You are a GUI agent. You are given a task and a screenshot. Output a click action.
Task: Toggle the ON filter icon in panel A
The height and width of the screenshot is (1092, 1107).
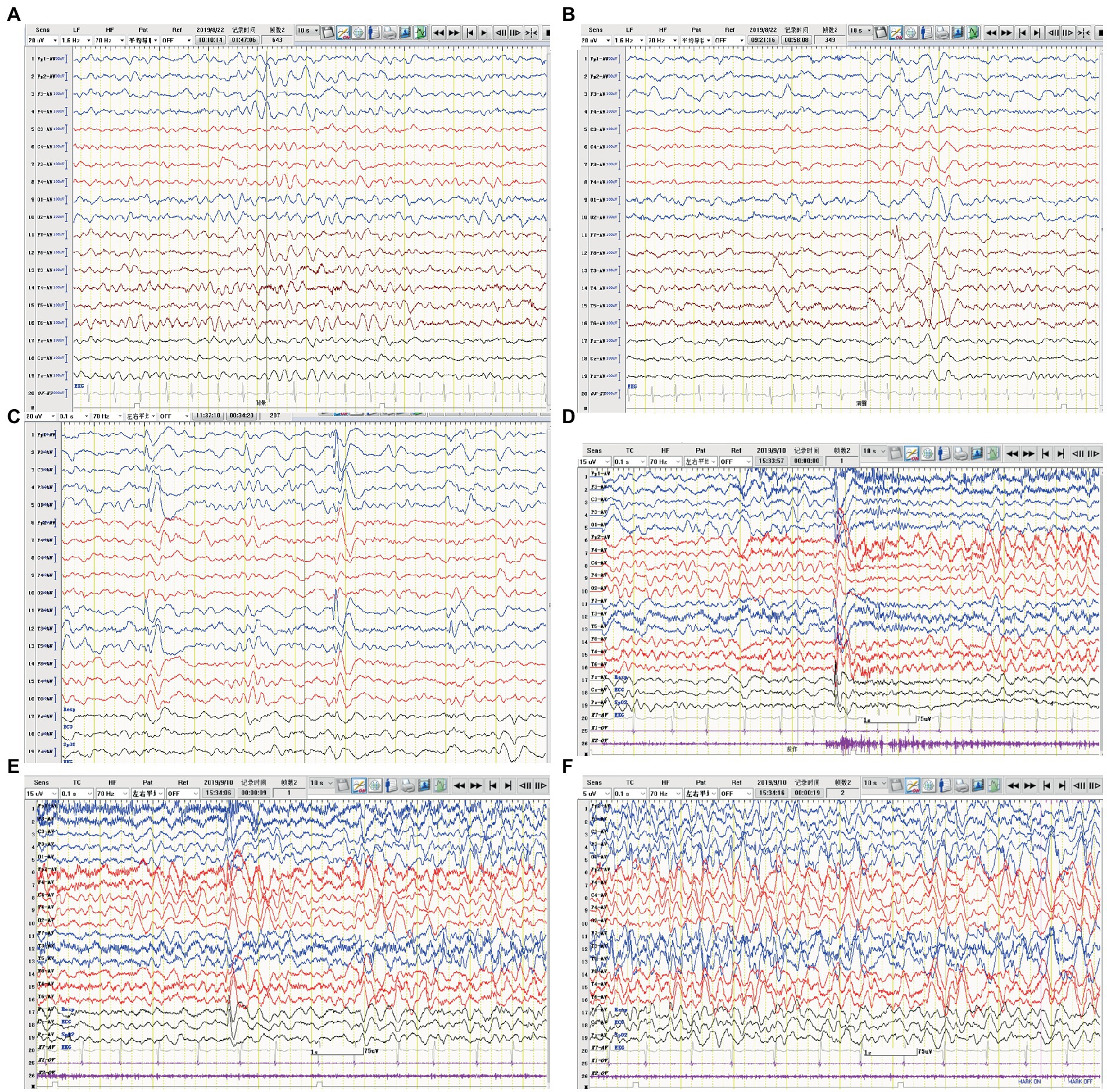pyautogui.click(x=343, y=33)
